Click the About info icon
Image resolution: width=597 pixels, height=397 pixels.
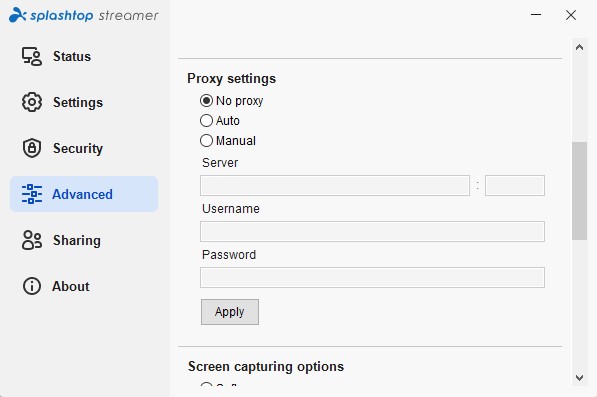point(32,286)
